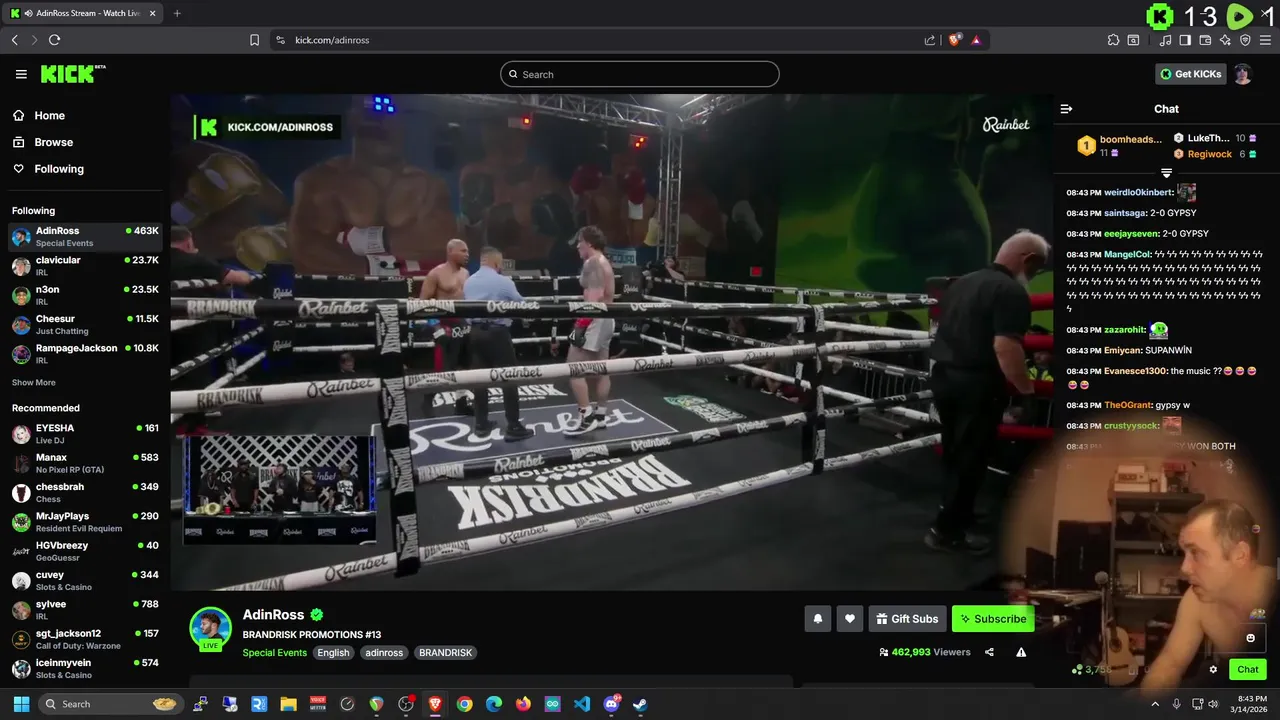This screenshot has width=1280, height=720.
Task: Open HGVbreezy recommended channel
Action: click(85, 551)
